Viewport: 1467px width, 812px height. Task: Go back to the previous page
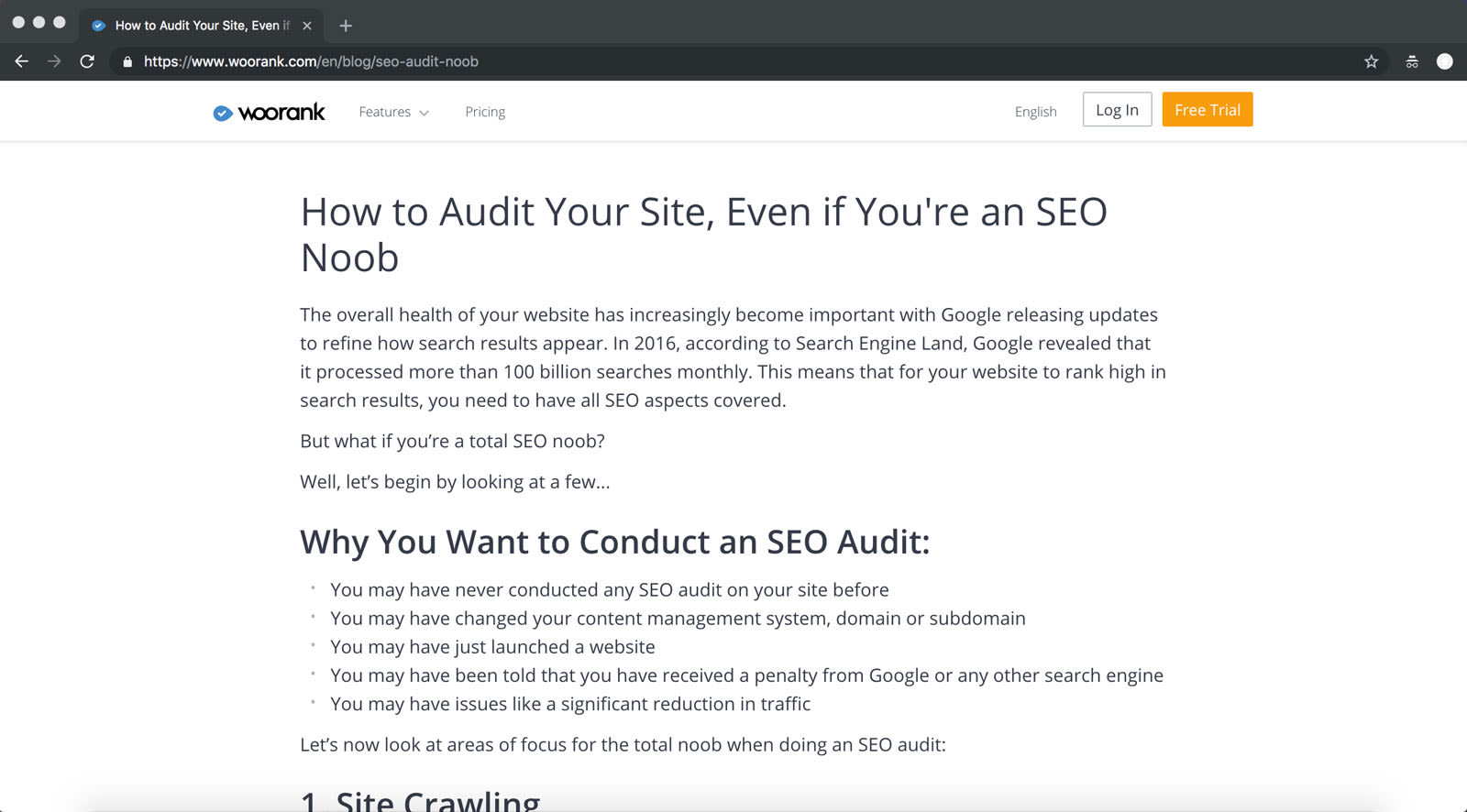(22, 61)
